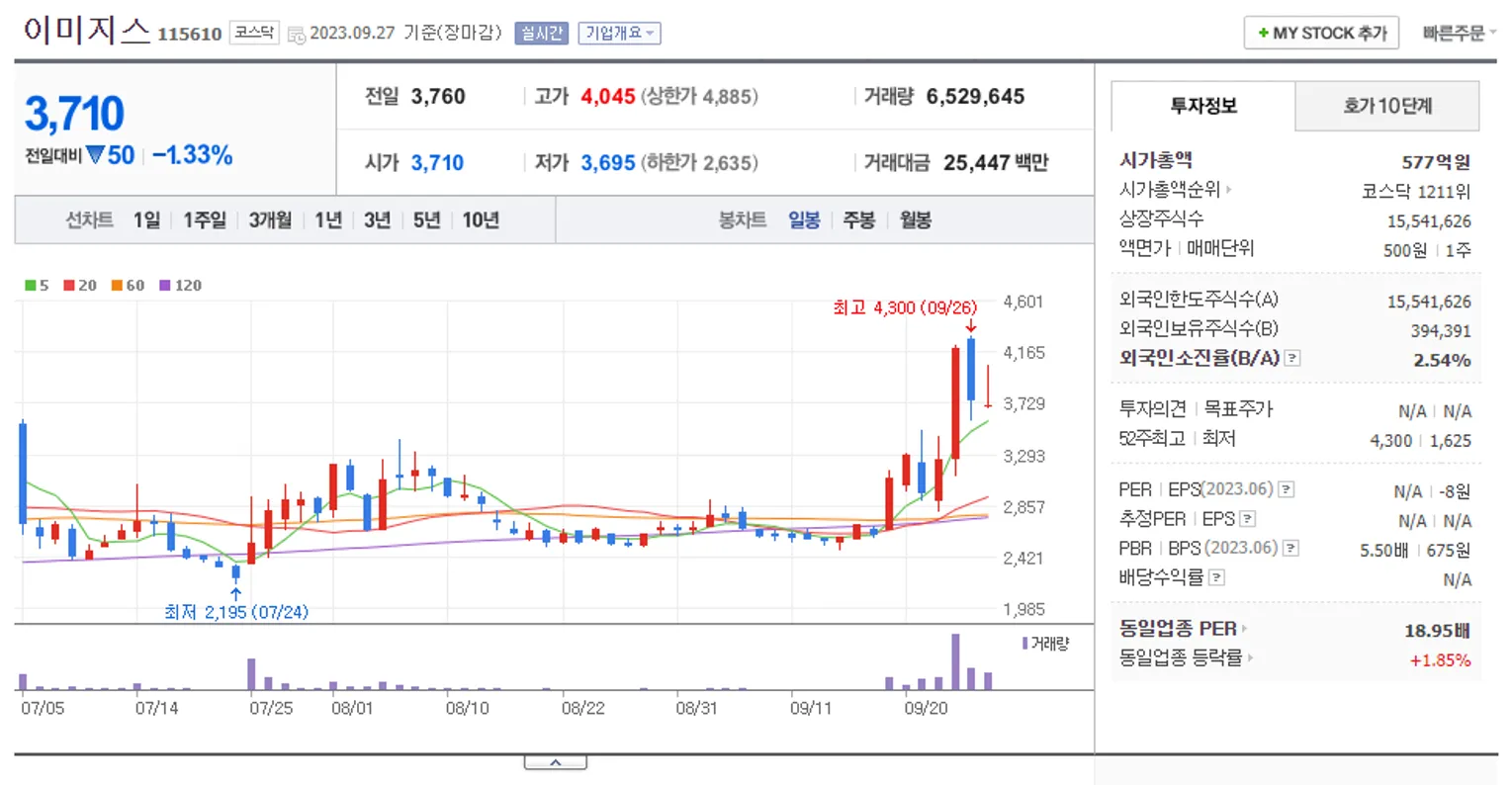Select the 1일 line chart period
The height and width of the screenshot is (785, 1512).
click(146, 219)
